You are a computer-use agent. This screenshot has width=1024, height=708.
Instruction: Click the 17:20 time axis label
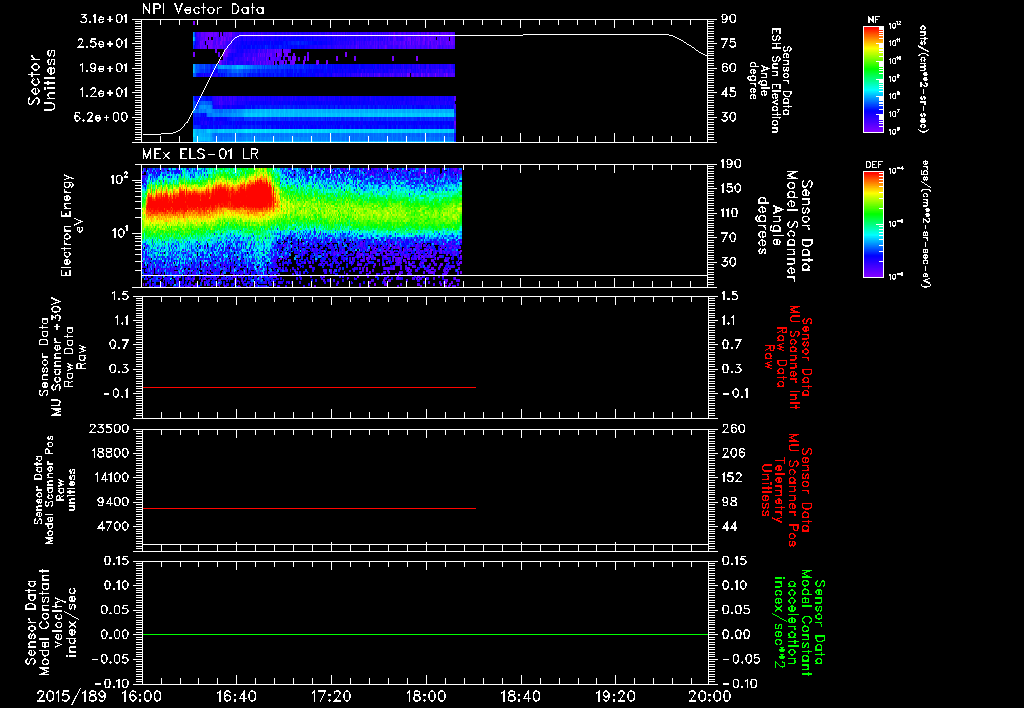331,696
